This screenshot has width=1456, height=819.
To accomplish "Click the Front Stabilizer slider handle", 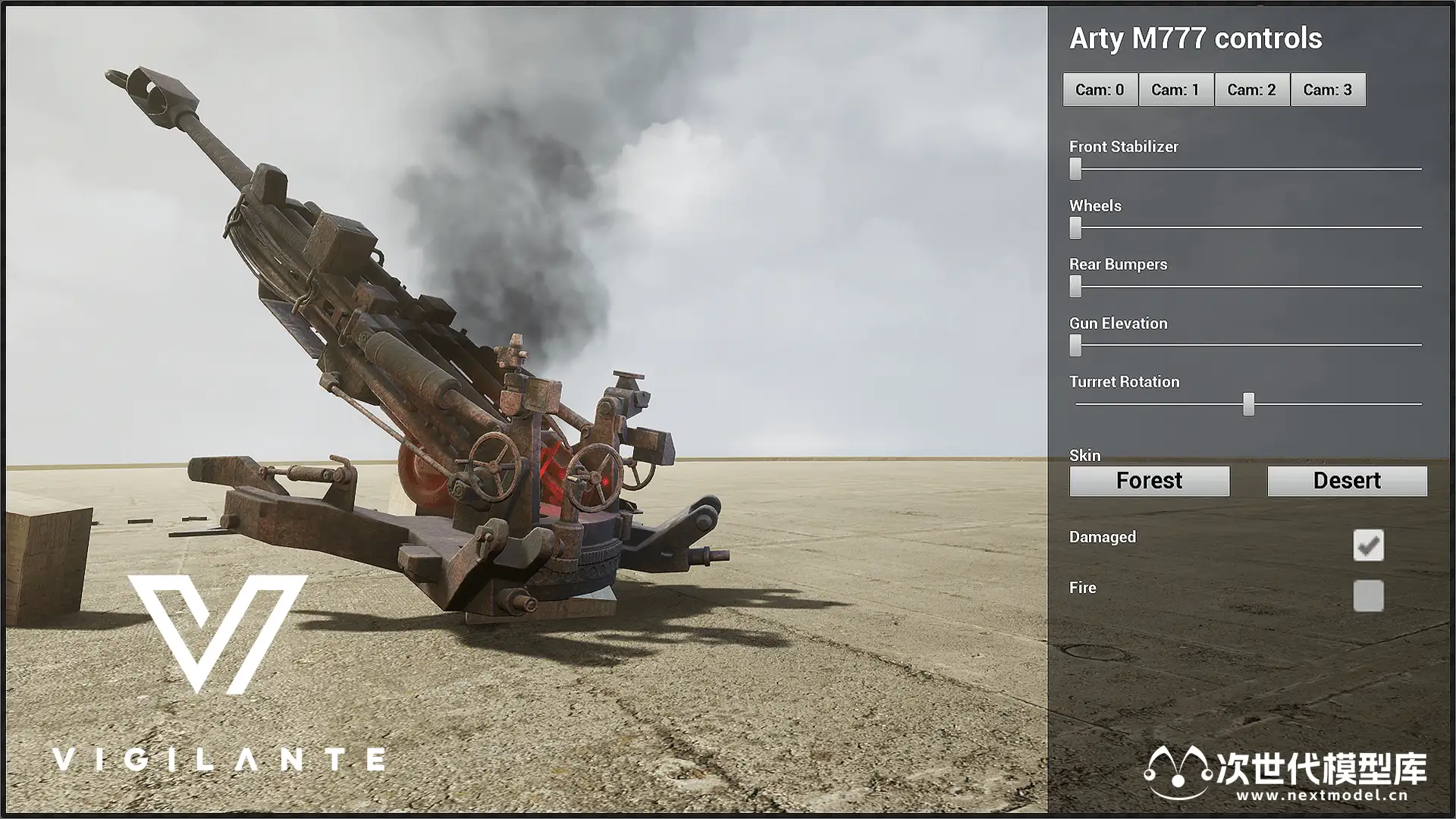I will tap(1075, 168).
